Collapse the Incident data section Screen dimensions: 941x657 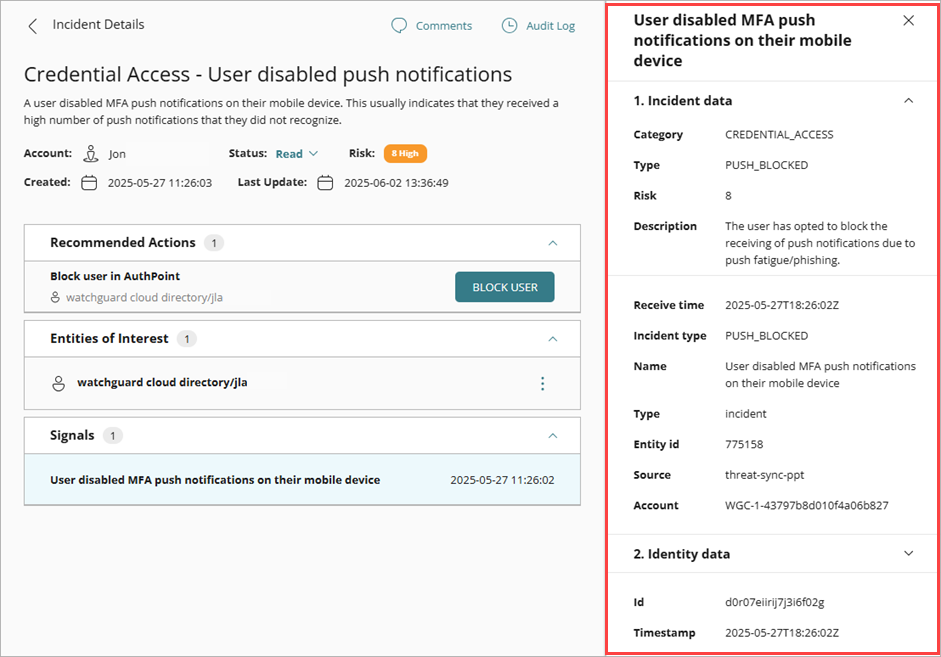tap(909, 100)
